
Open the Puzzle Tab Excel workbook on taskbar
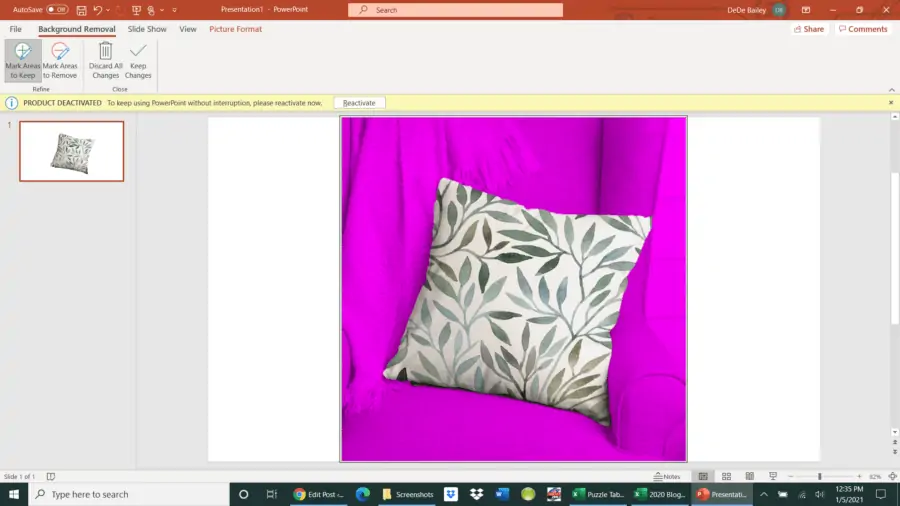[x=598, y=494]
